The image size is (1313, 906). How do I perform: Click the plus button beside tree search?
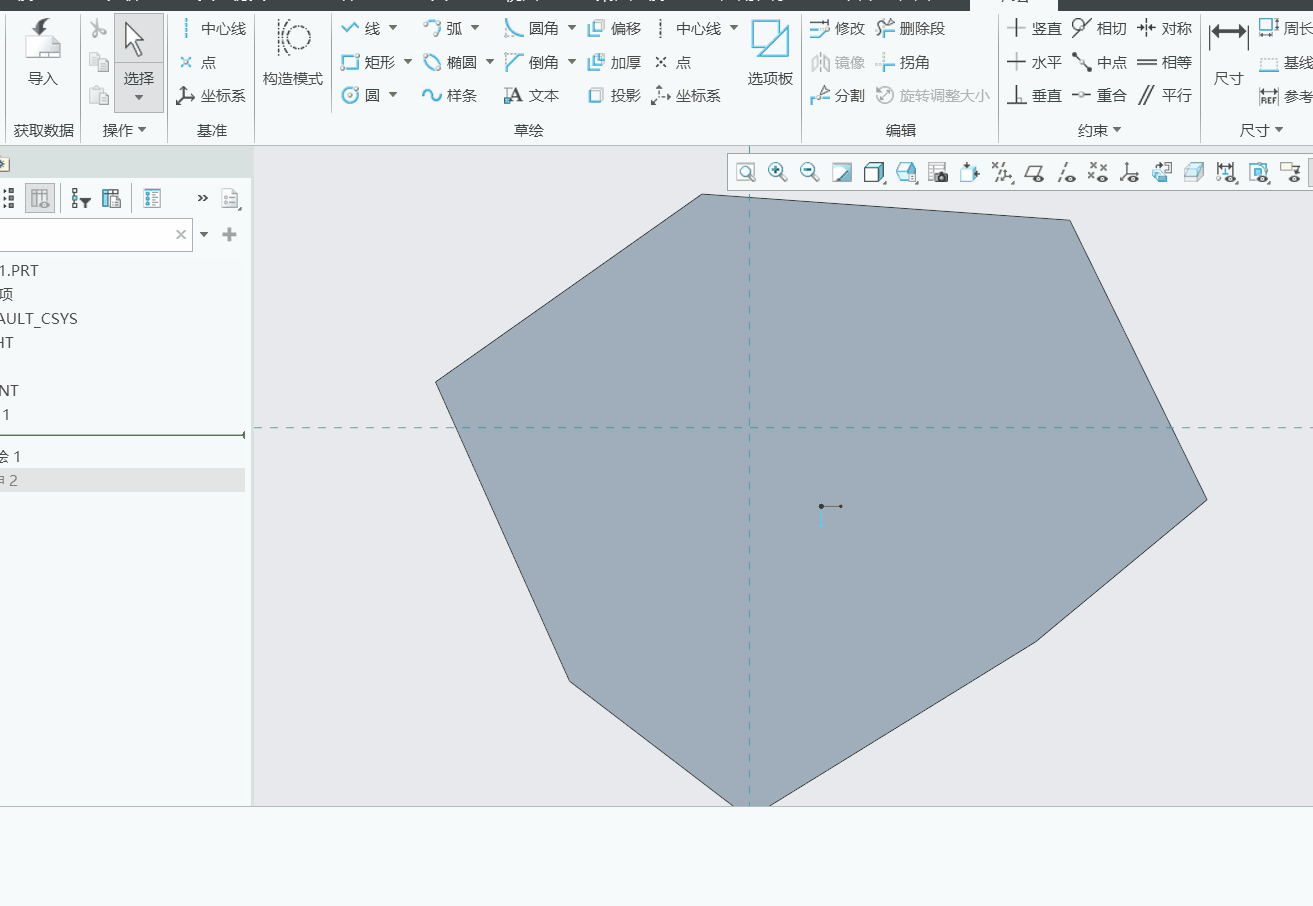coord(229,234)
